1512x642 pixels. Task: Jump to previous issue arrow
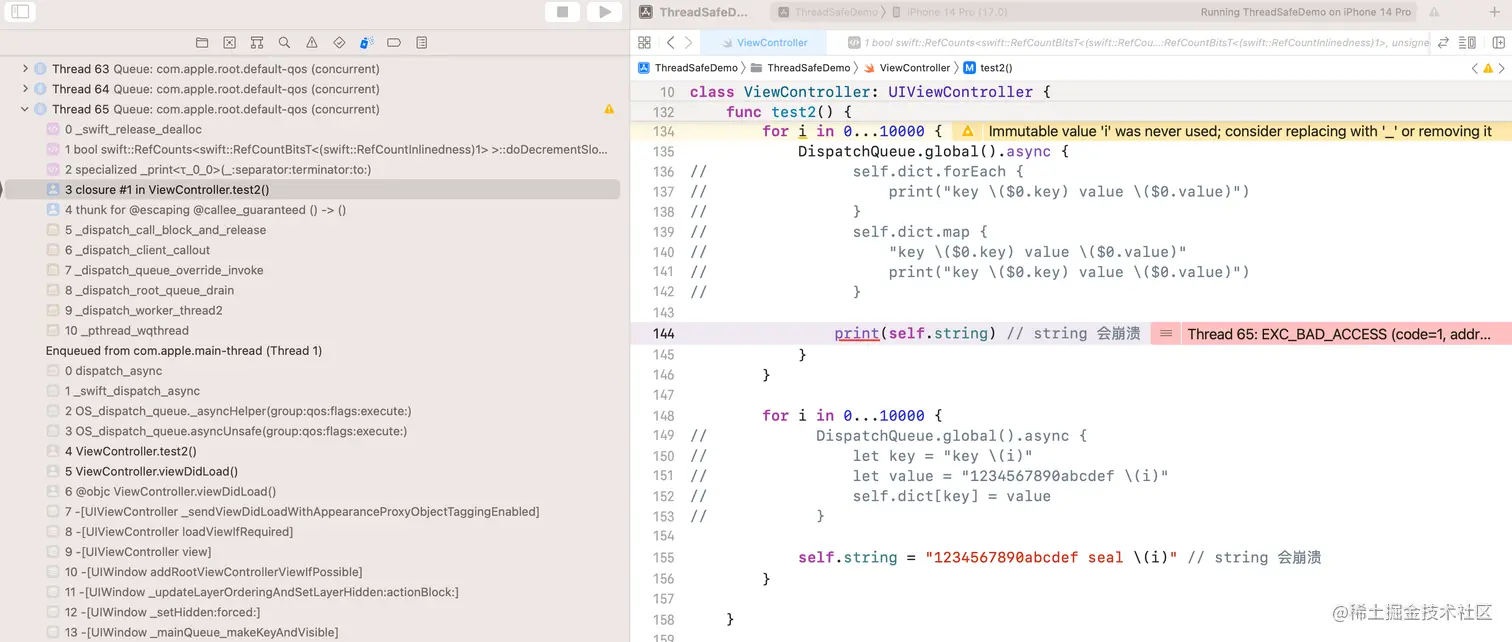1474,68
